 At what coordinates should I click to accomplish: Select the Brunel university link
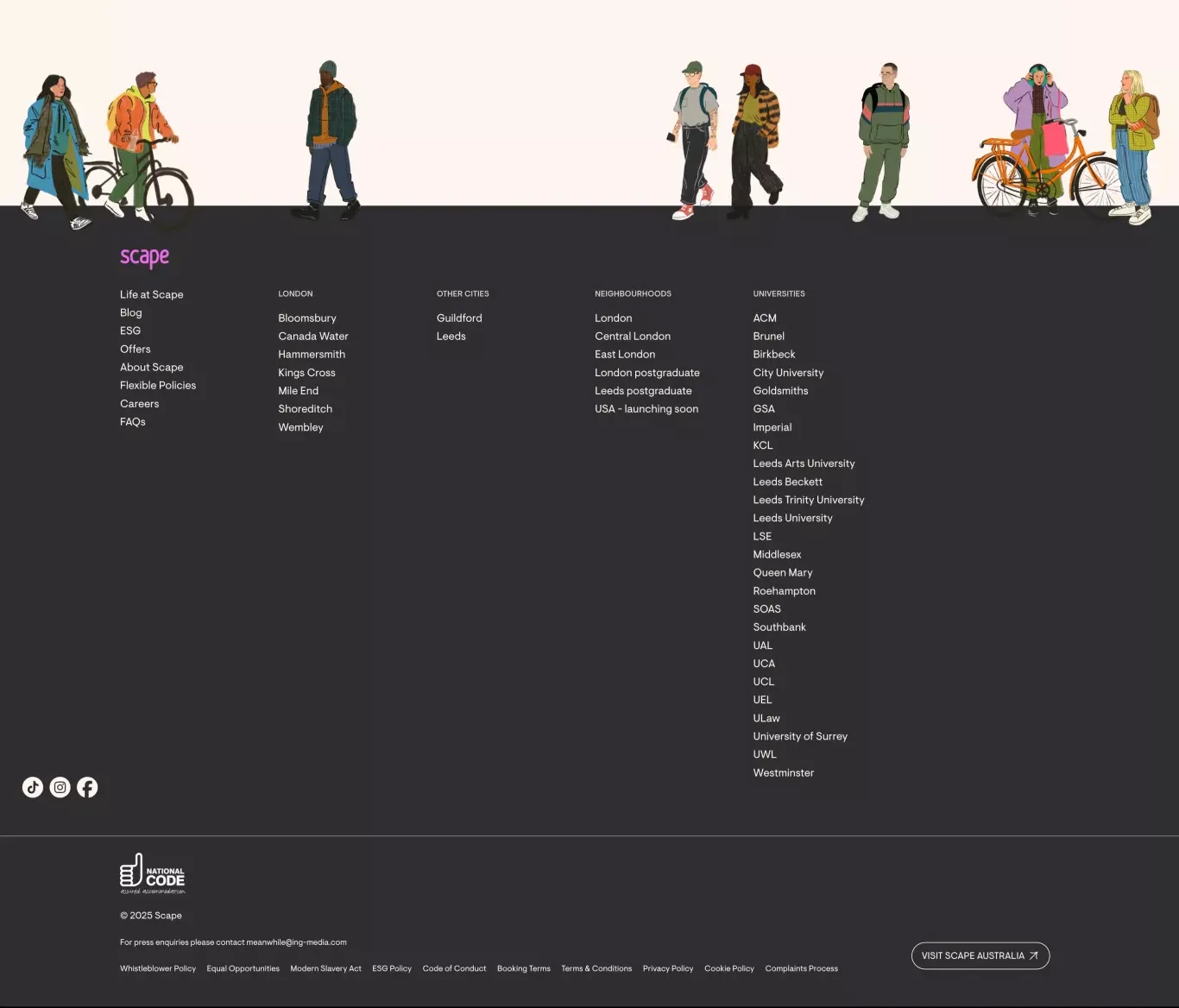tap(769, 336)
